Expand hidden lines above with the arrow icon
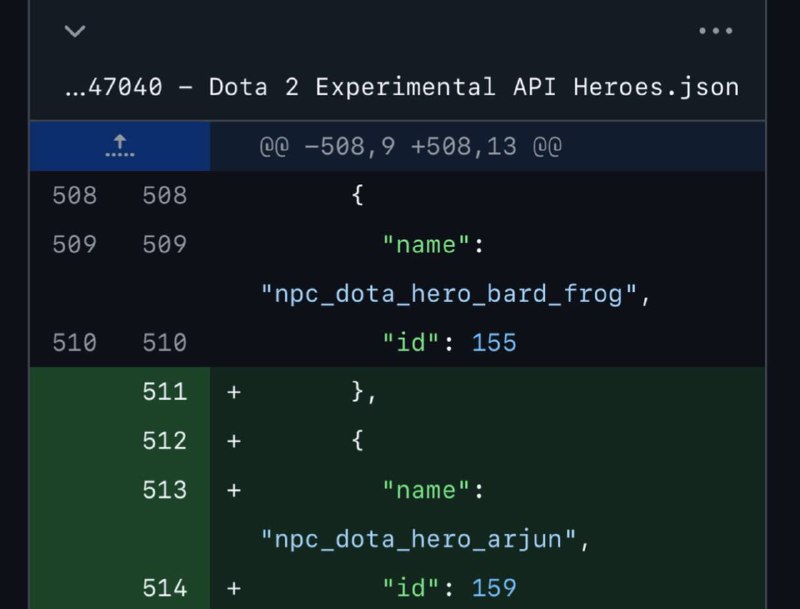Screen dimensions: 800x609 (120, 147)
